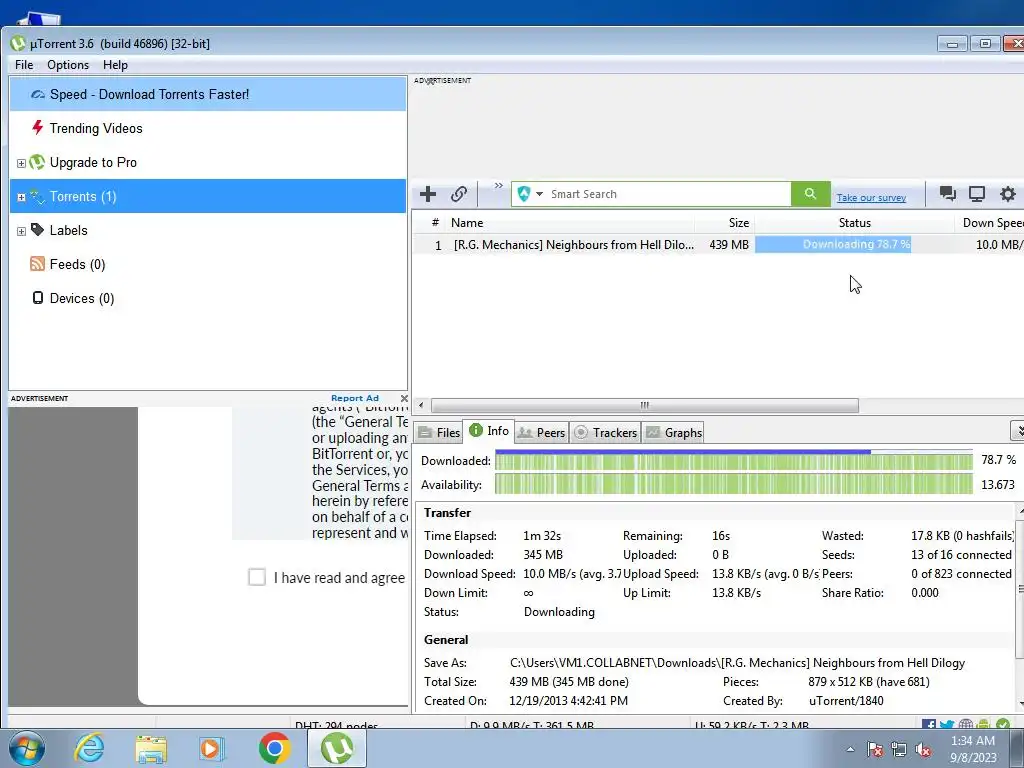Click the Trending Videos lightning icon

38,128
